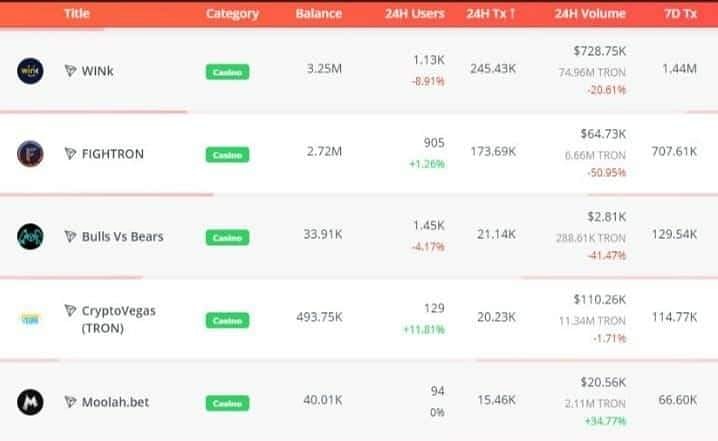Sort by the 24H Tx column
Viewport: 718px width, 441px height.
[491, 14]
